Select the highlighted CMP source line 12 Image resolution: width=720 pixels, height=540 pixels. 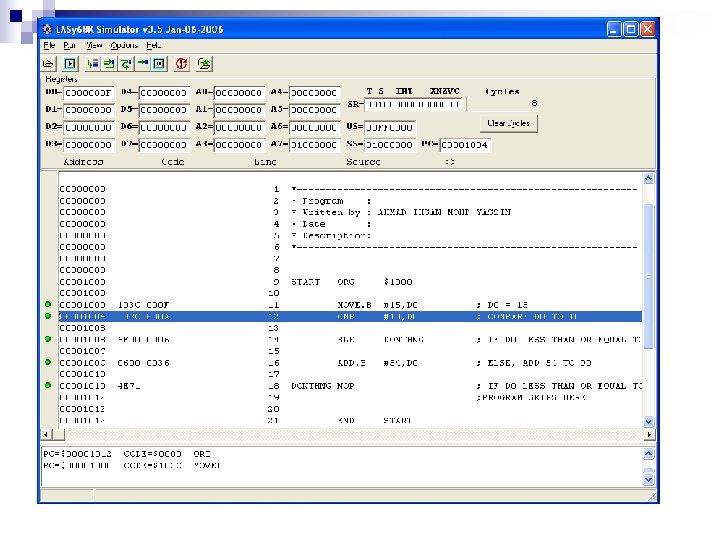350,316
